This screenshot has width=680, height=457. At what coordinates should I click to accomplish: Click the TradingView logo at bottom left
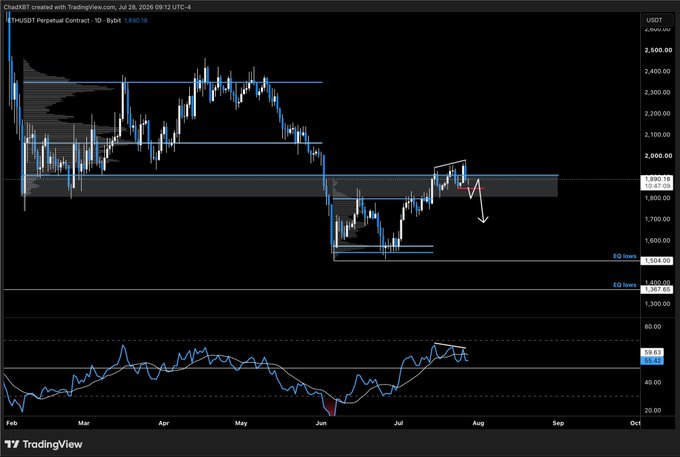pyautogui.click(x=43, y=444)
